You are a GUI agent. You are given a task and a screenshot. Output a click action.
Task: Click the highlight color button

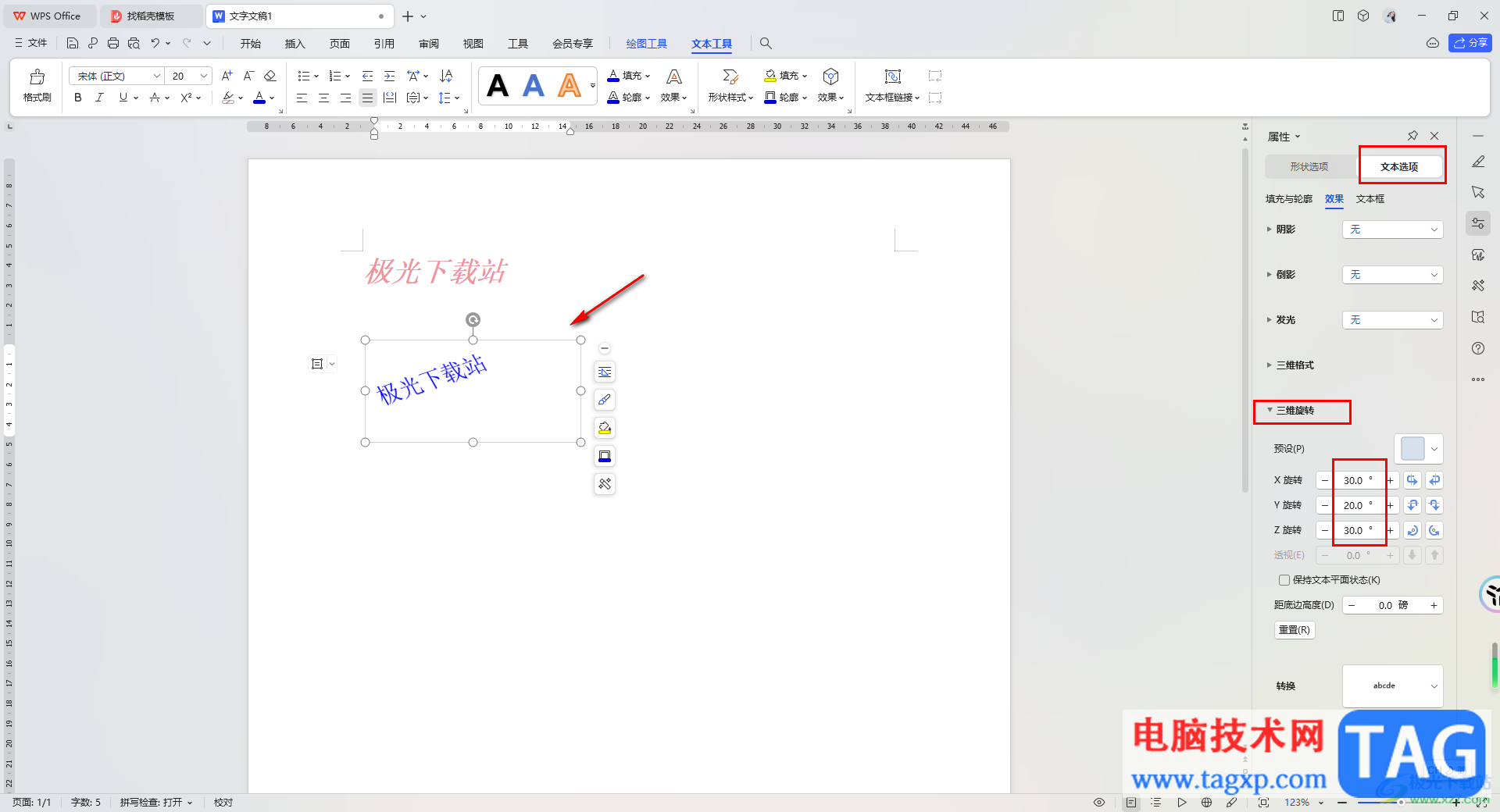click(228, 98)
